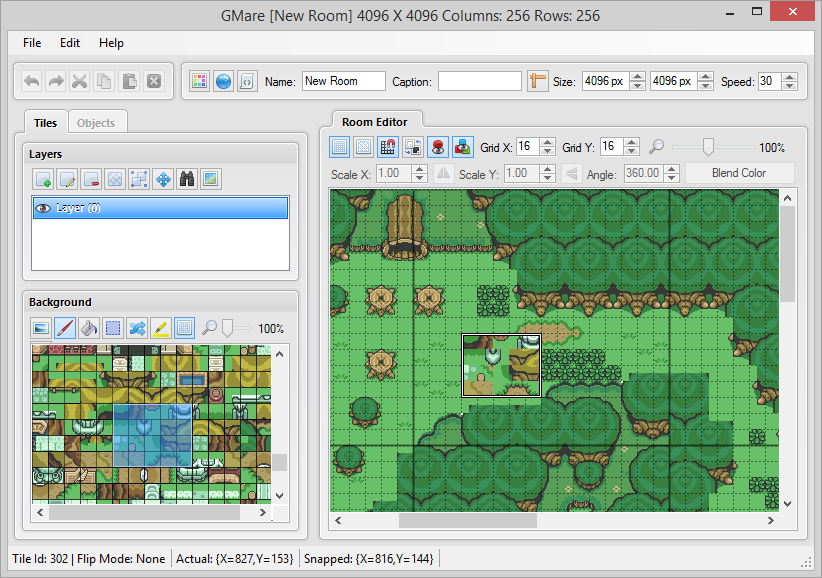Select the Room Editor tab
Image resolution: width=822 pixels, height=578 pixels.
[375, 122]
